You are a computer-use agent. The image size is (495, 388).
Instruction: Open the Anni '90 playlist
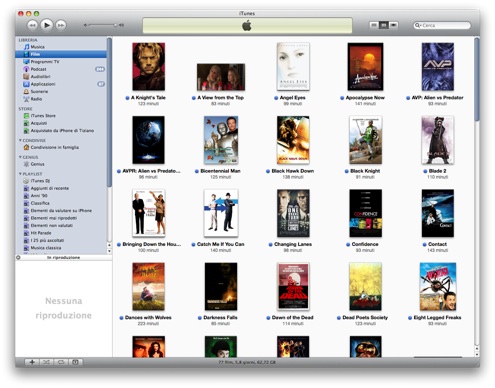point(39,196)
